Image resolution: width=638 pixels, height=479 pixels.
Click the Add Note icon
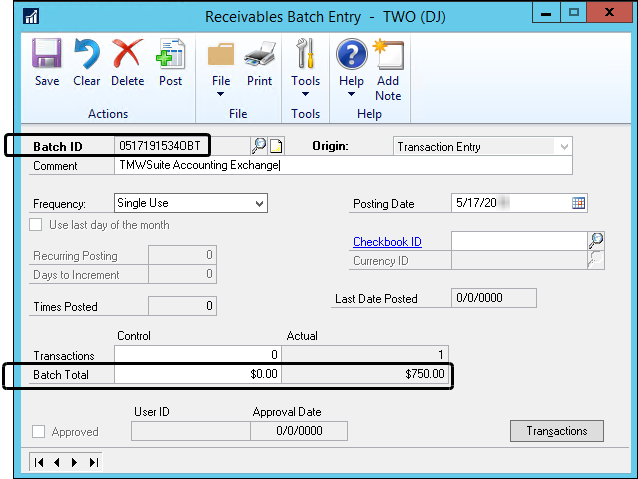point(388,68)
